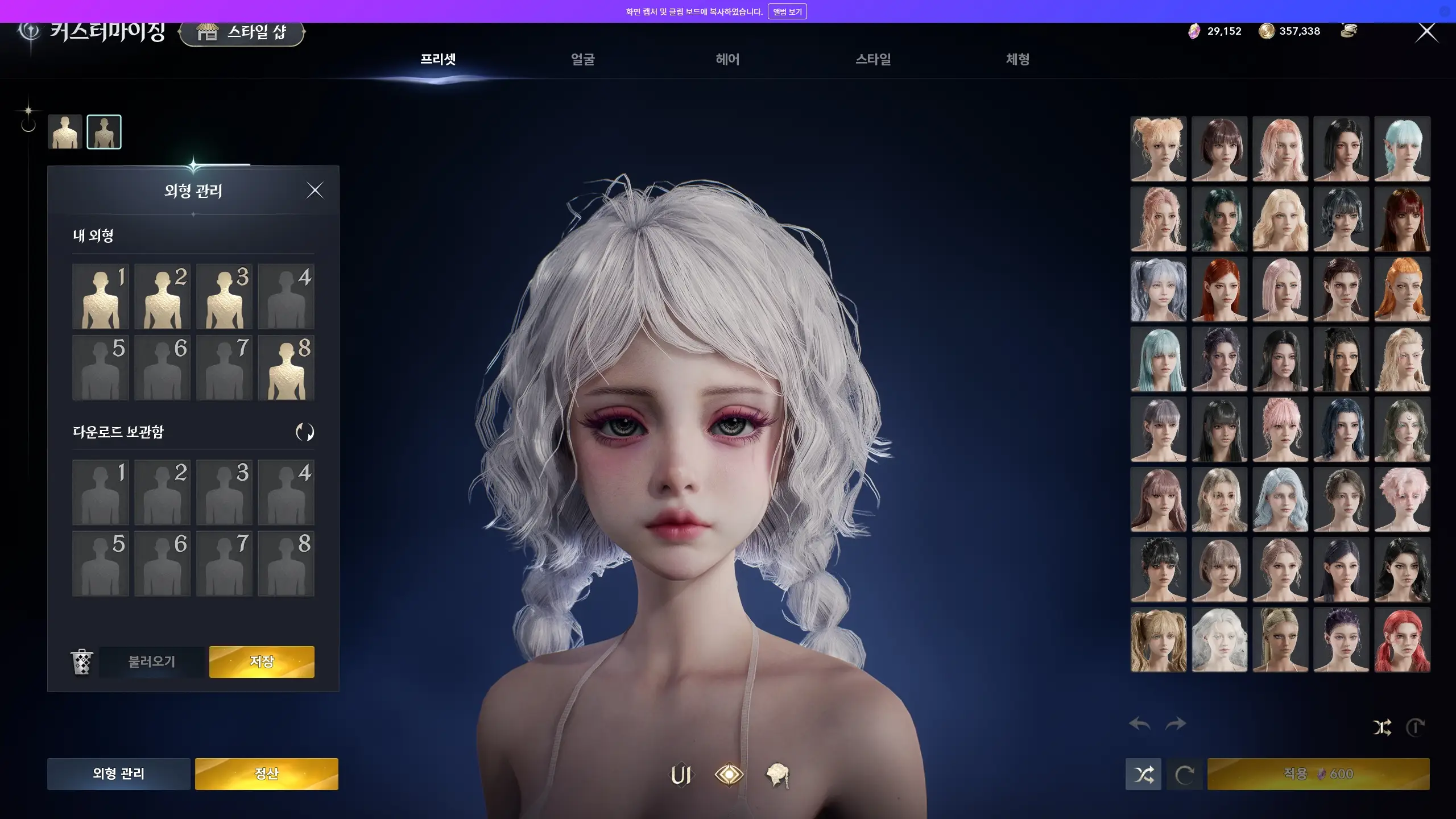This screenshot has width=1456, height=819.
Task: Open the 스타일 샵 style shop
Action: point(242,32)
